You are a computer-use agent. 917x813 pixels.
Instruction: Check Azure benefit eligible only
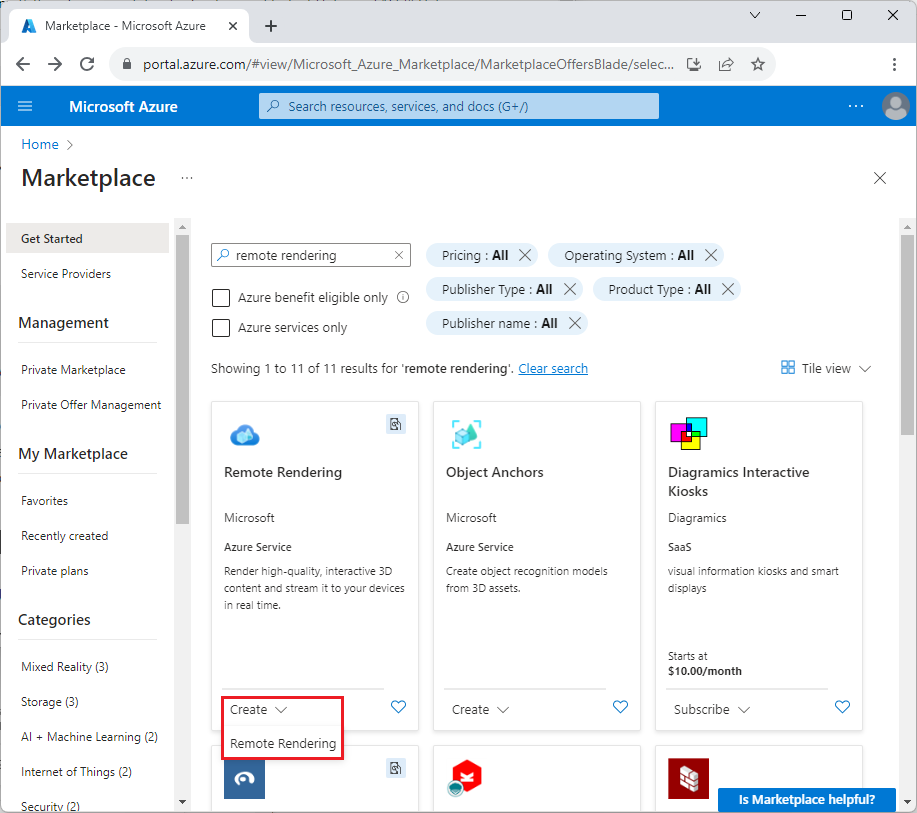(220, 298)
